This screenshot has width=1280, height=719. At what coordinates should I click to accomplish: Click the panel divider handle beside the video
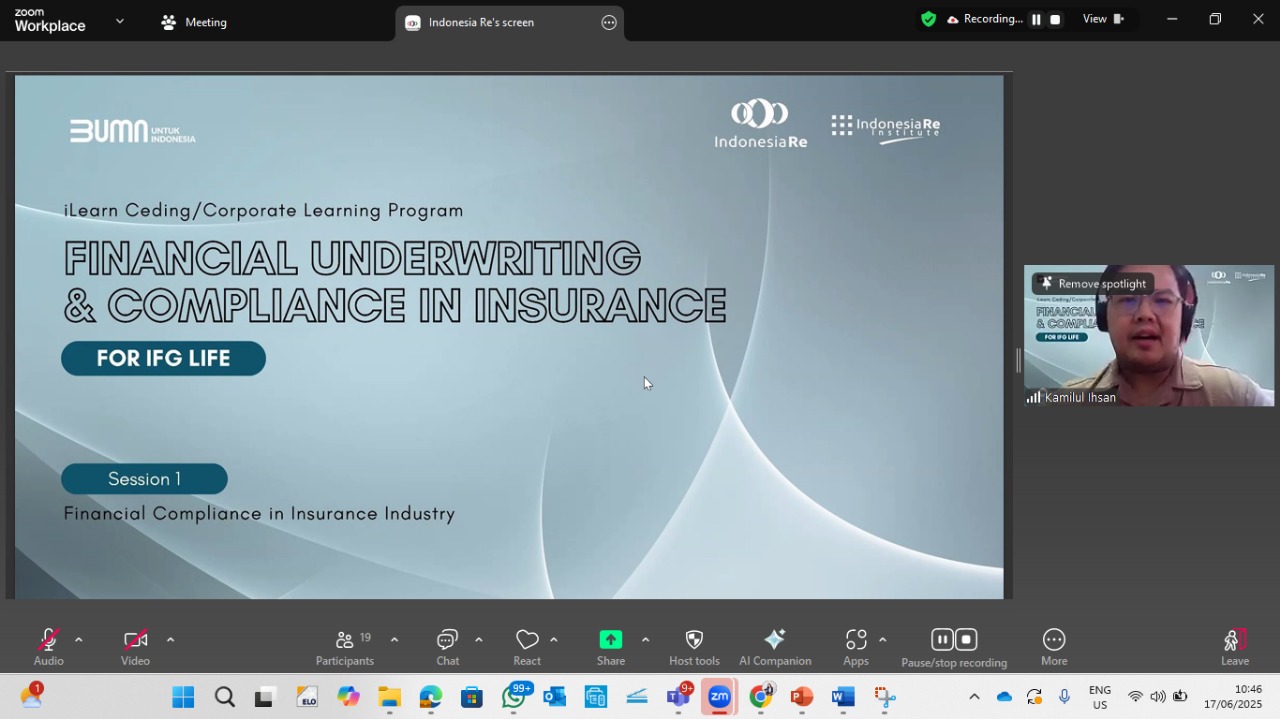[1018, 361]
